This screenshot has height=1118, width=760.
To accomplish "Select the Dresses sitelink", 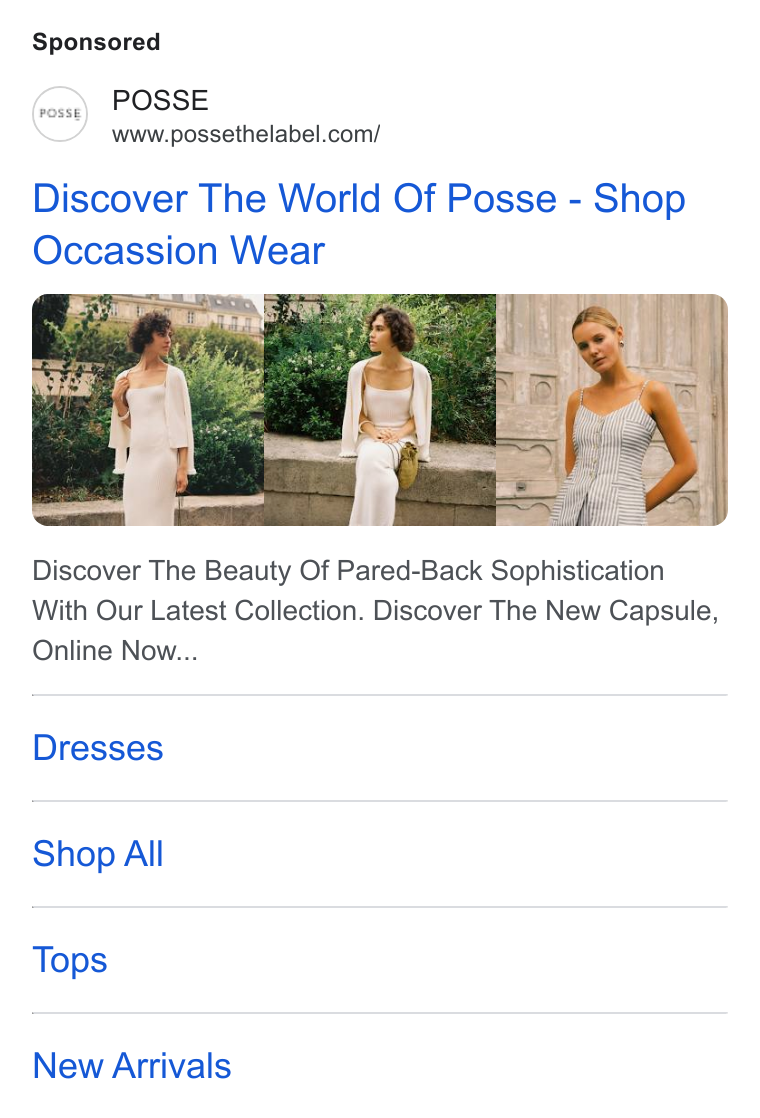I will 98,748.
